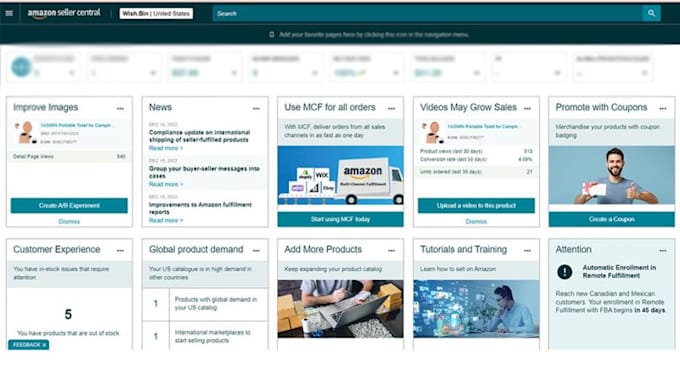Open the Use MCF card options menu

click(392, 108)
